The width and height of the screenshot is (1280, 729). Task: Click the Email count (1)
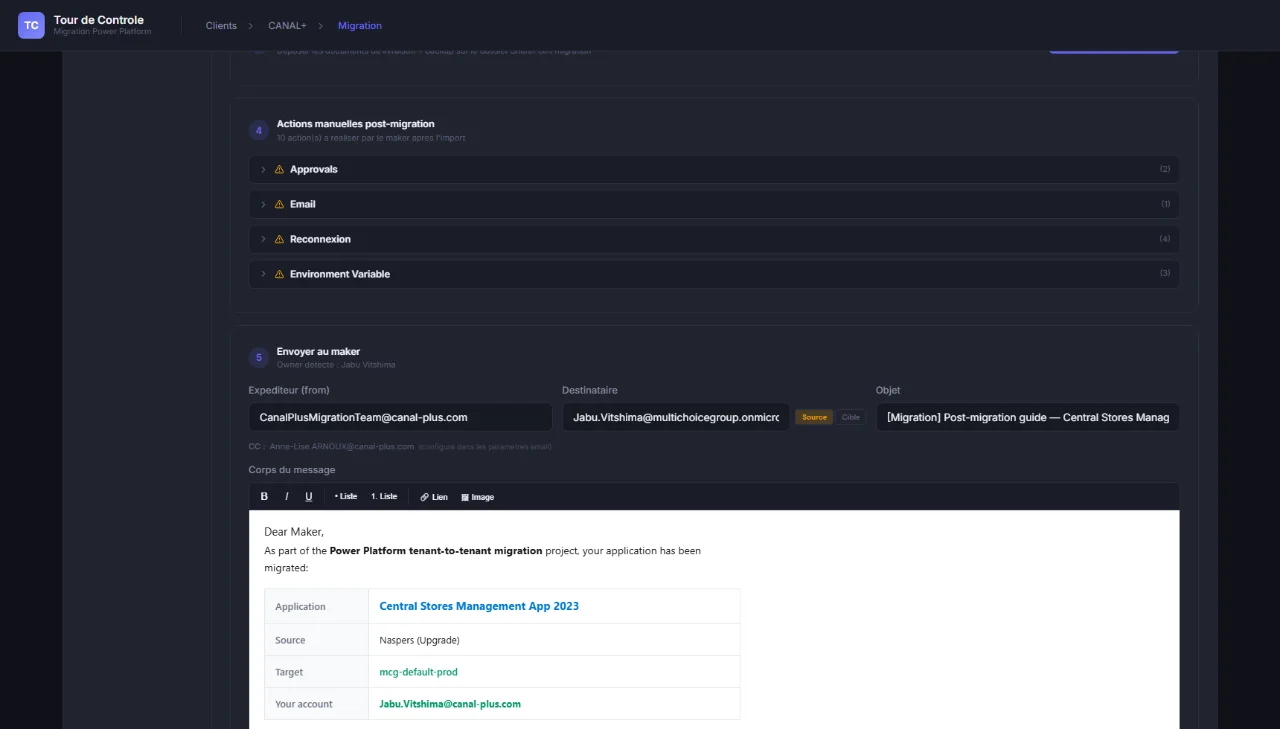tap(1165, 204)
